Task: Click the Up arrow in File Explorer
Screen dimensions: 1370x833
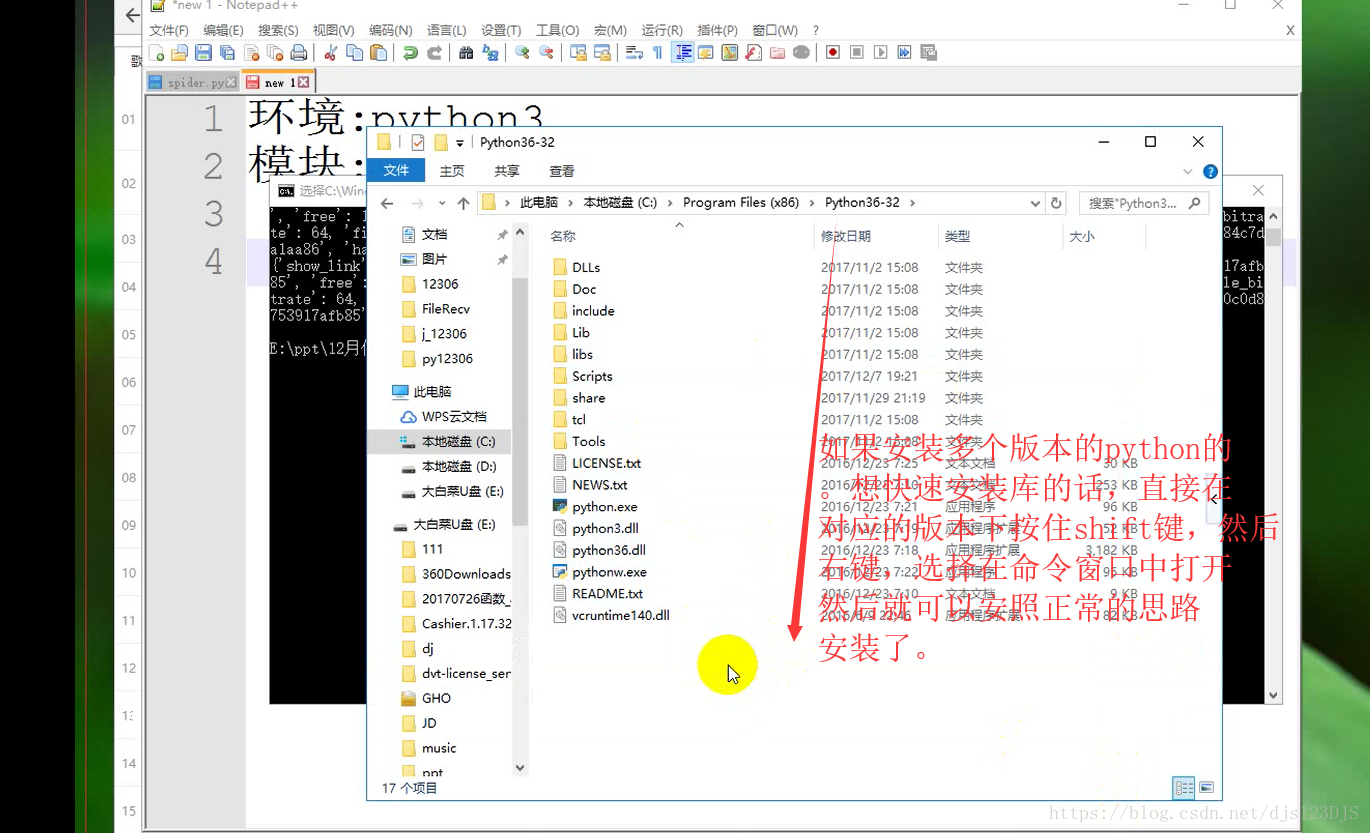Action: (463, 203)
